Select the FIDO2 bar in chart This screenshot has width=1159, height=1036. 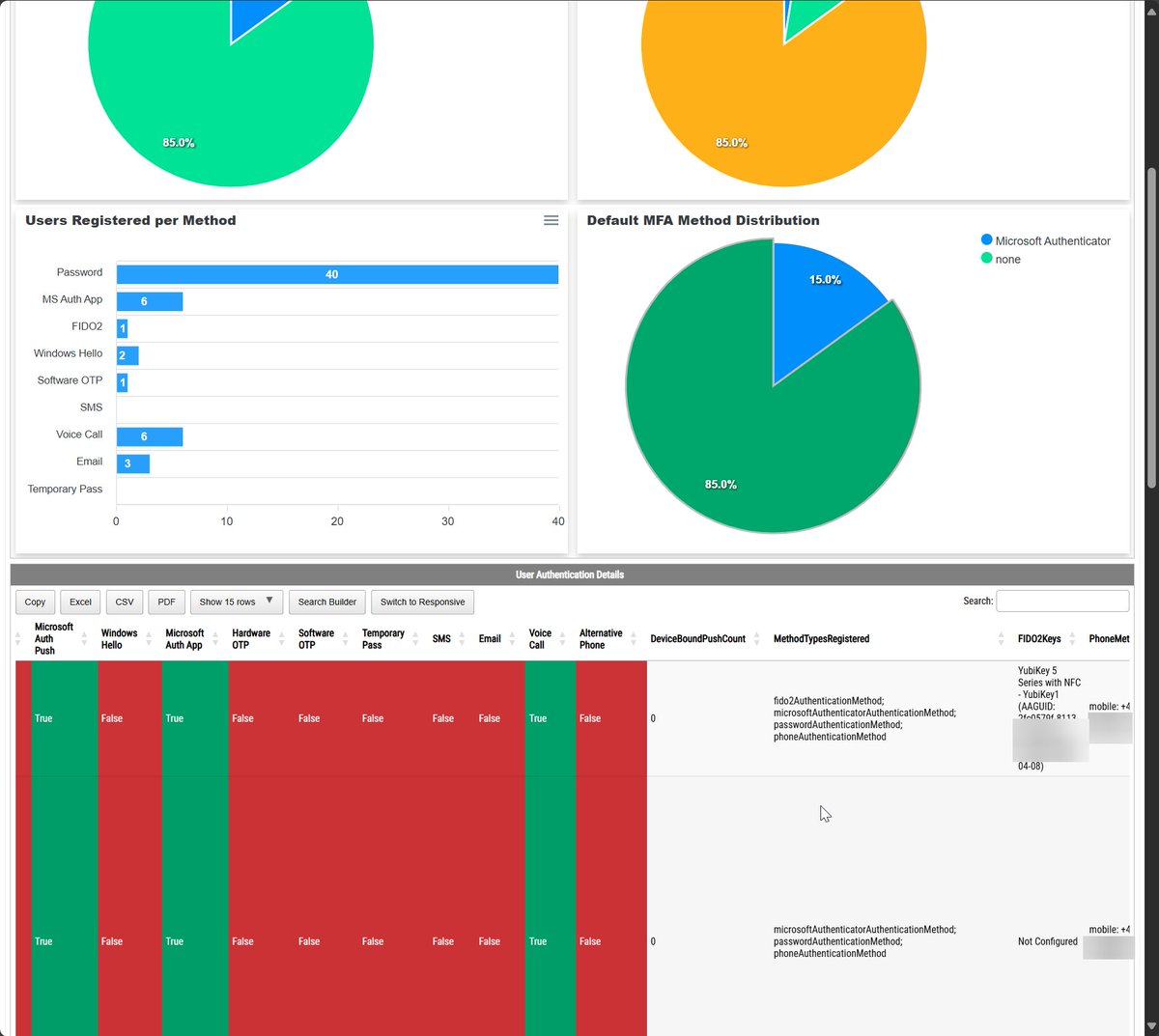122,328
